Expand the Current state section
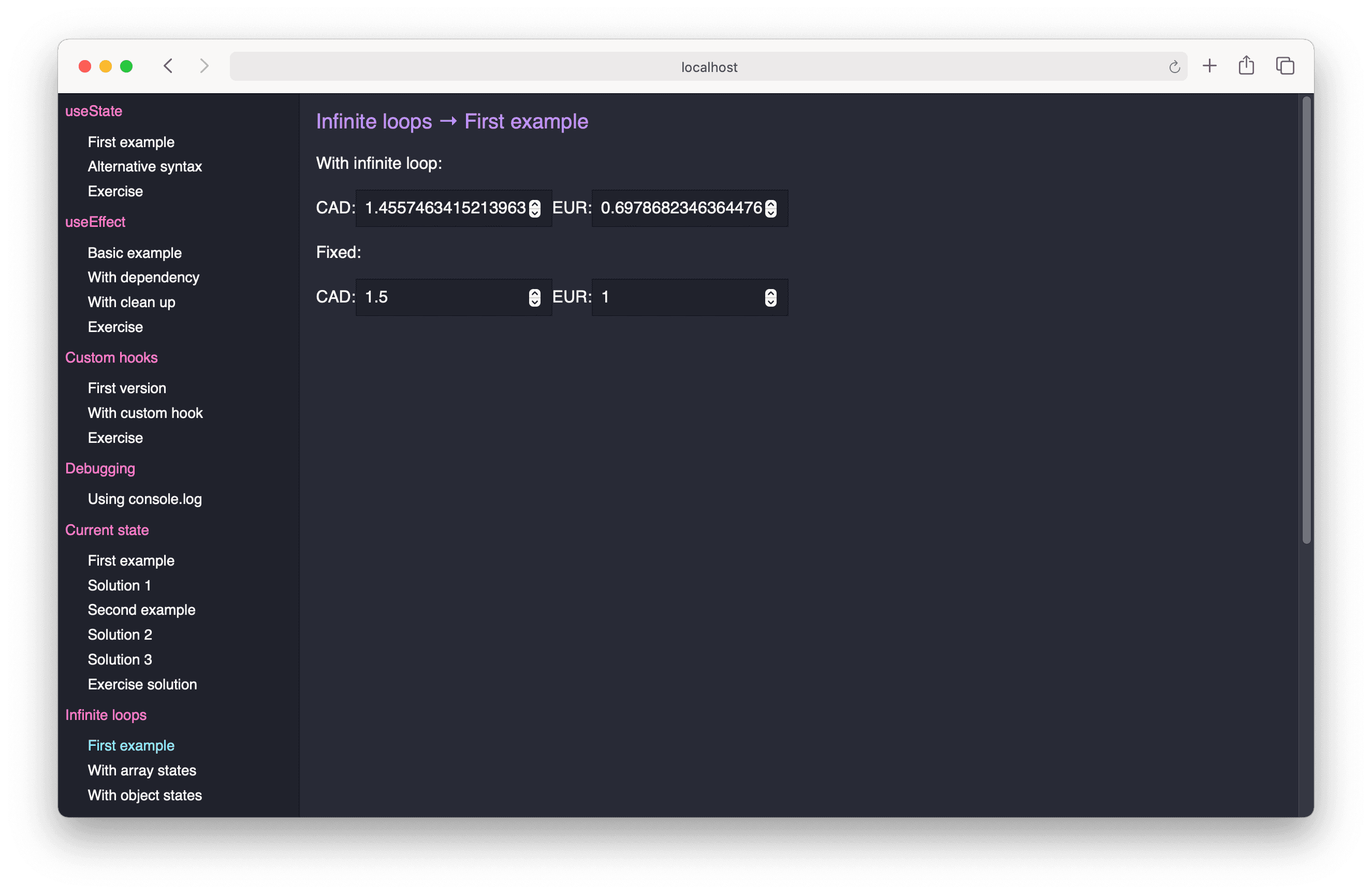 click(x=106, y=530)
